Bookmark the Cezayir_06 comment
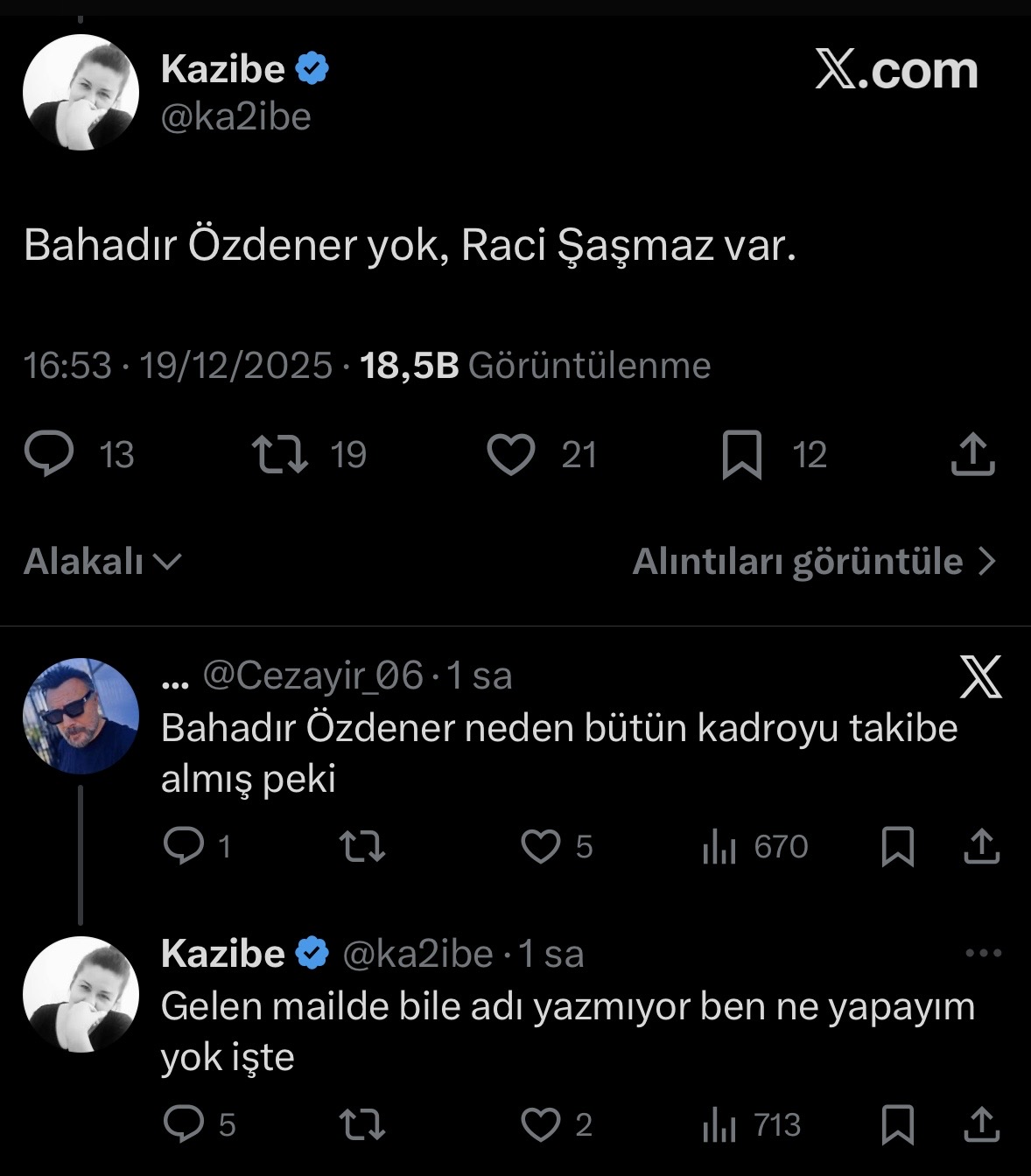Viewport: 1031px width, 1176px height. tap(898, 846)
